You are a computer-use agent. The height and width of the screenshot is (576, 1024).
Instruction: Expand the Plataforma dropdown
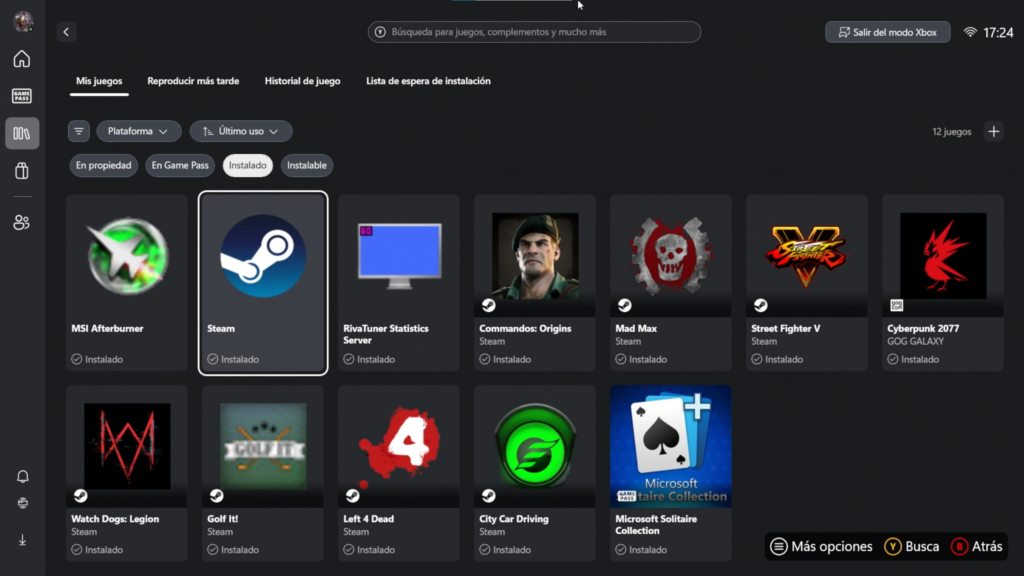(x=138, y=131)
